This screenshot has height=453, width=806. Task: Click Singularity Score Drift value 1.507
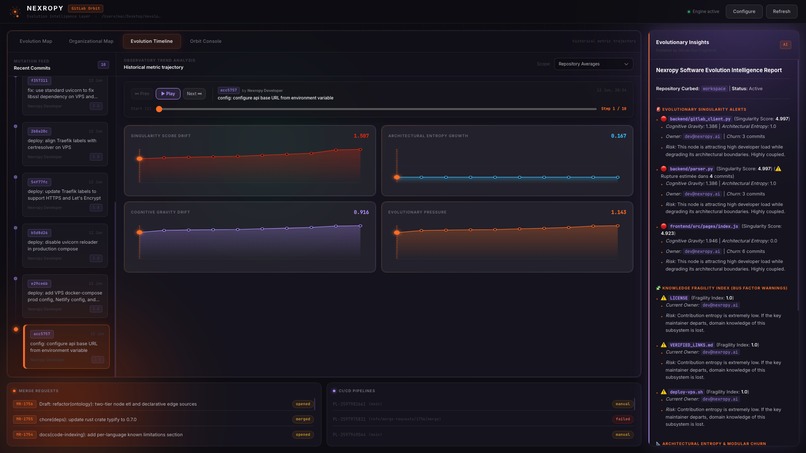pyautogui.click(x=361, y=136)
